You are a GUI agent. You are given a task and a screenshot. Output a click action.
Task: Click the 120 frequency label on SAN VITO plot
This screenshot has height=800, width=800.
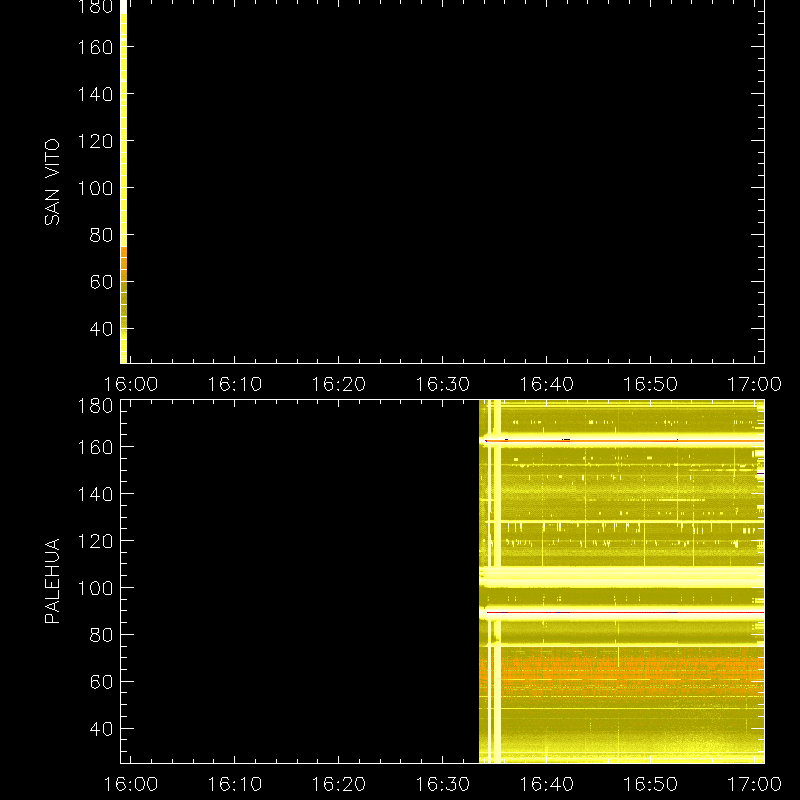(x=95, y=141)
